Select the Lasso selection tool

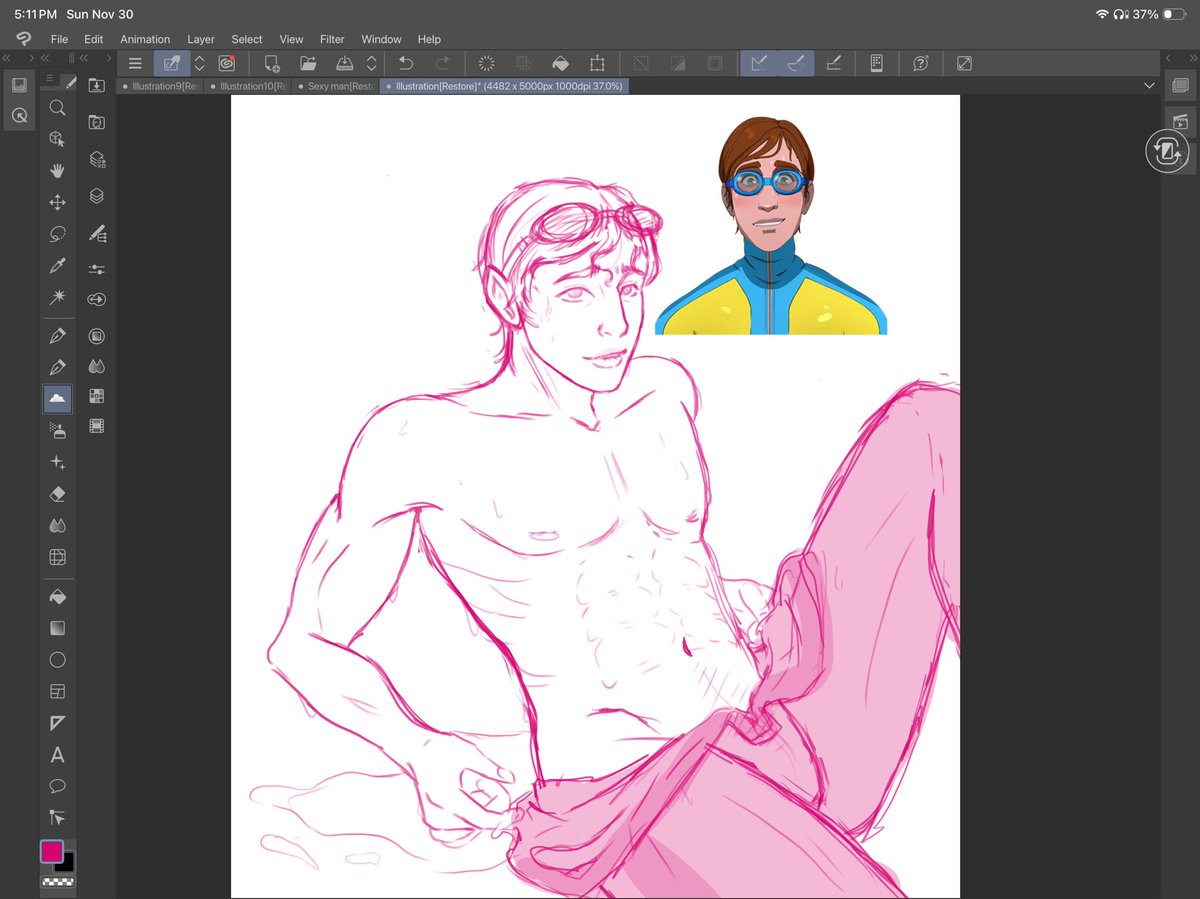click(57, 234)
